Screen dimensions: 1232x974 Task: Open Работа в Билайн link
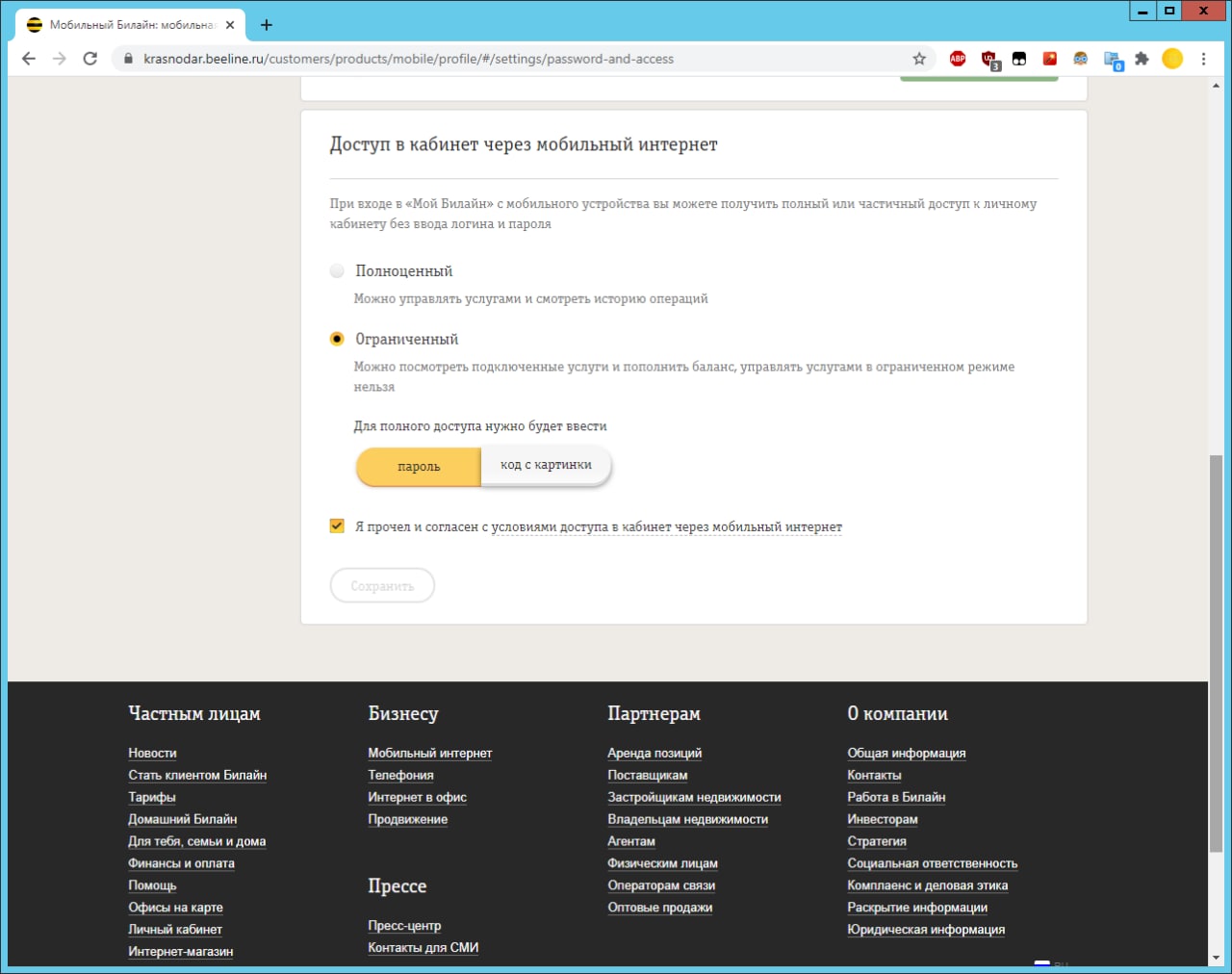coord(896,797)
